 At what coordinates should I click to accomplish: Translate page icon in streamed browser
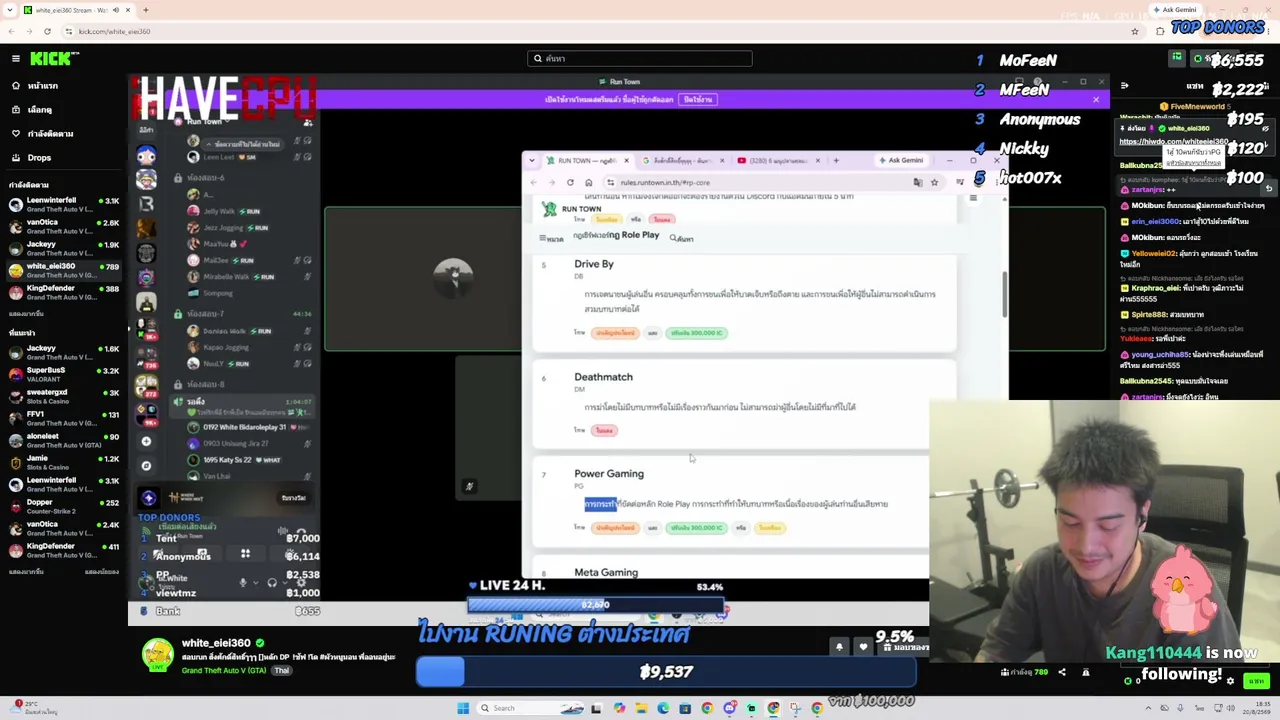coord(918,182)
